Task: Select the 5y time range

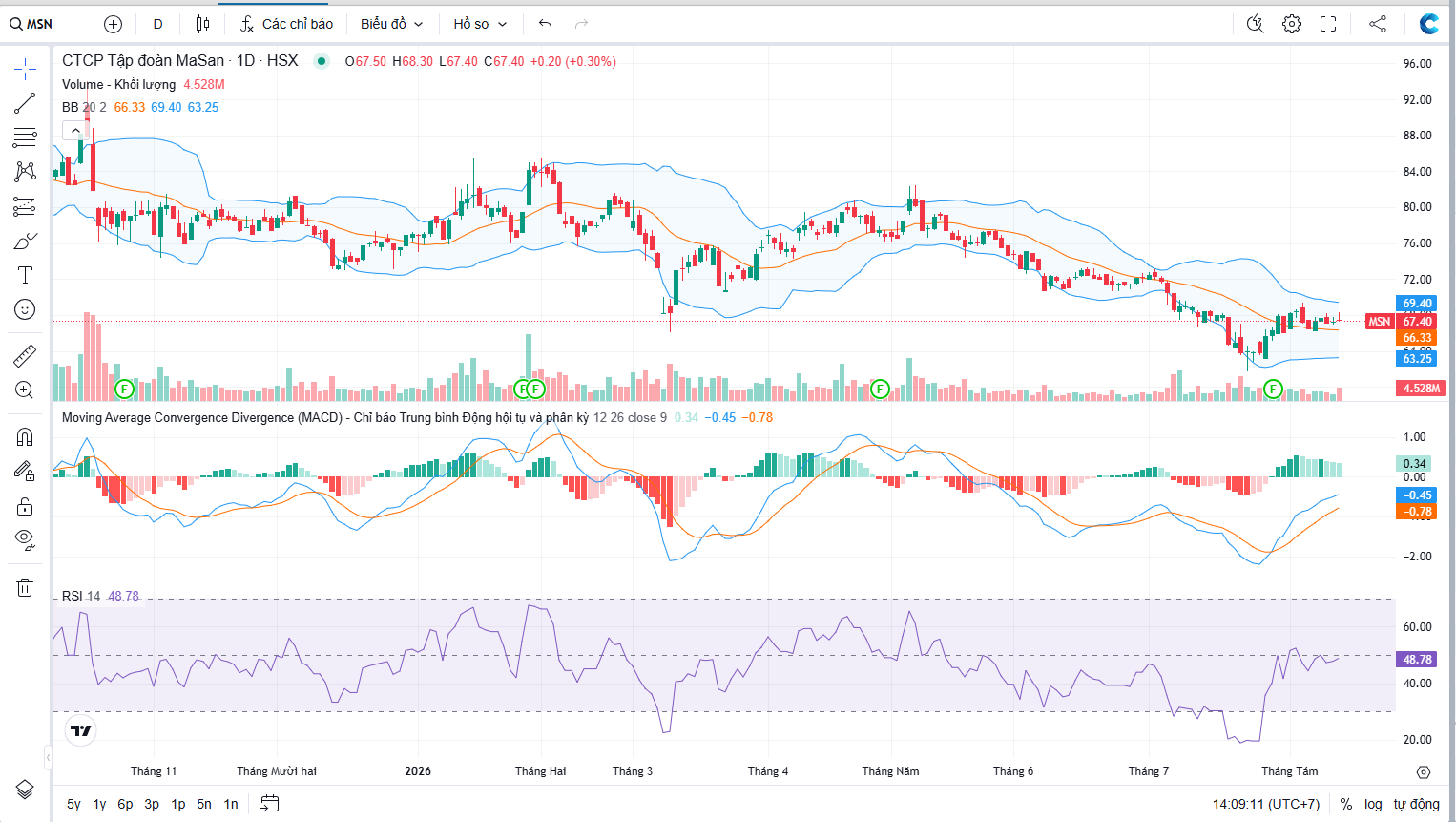Action: pos(73,804)
